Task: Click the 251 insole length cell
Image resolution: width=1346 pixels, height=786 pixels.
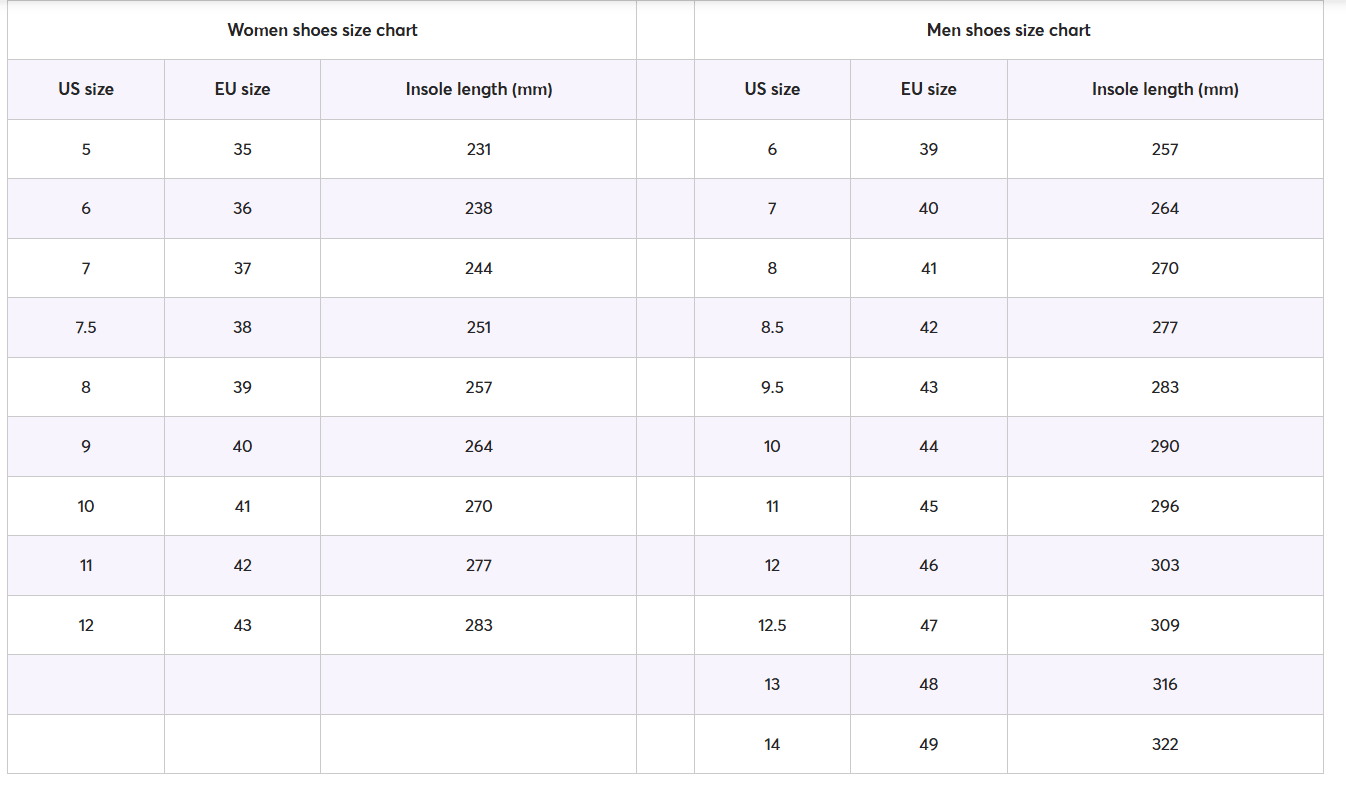Action: [x=478, y=327]
